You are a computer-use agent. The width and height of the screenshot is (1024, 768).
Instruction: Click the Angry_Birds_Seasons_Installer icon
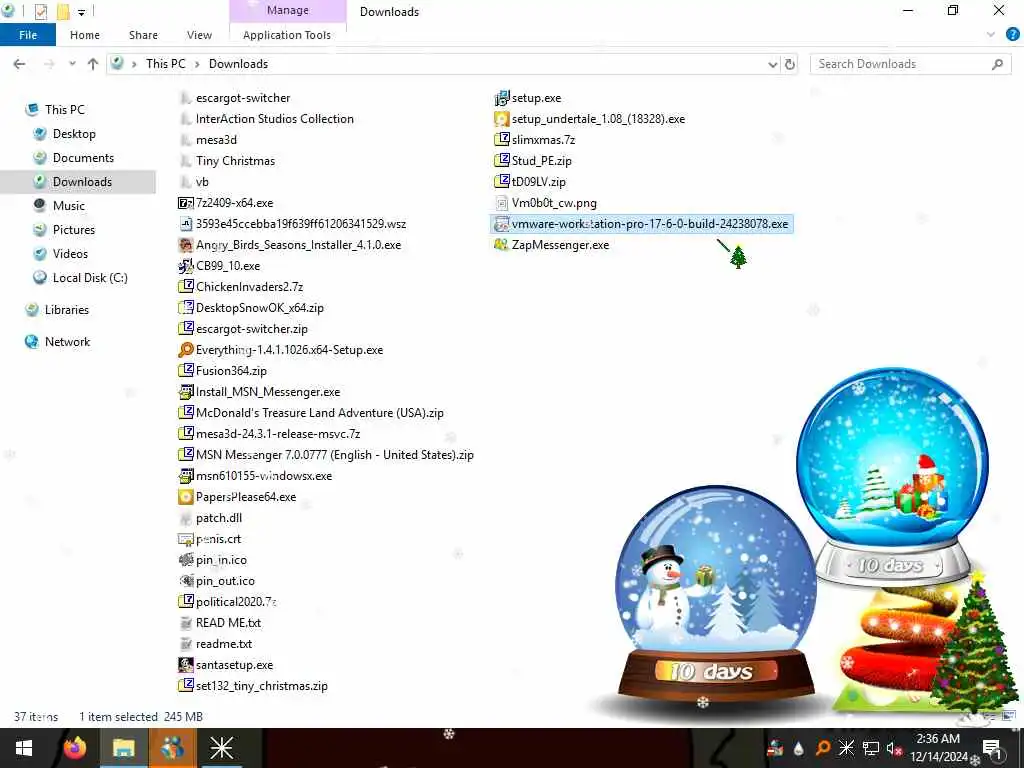click(x=185, y=245)
